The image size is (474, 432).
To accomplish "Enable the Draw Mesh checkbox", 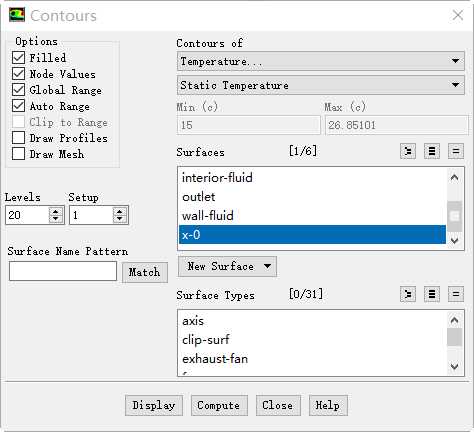I will [x=18, y=154].
